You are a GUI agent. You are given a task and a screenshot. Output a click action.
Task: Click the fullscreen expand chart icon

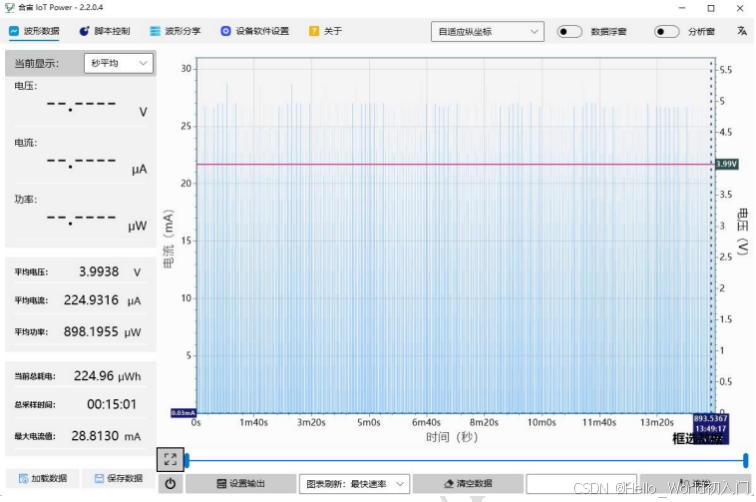(170, 459)
